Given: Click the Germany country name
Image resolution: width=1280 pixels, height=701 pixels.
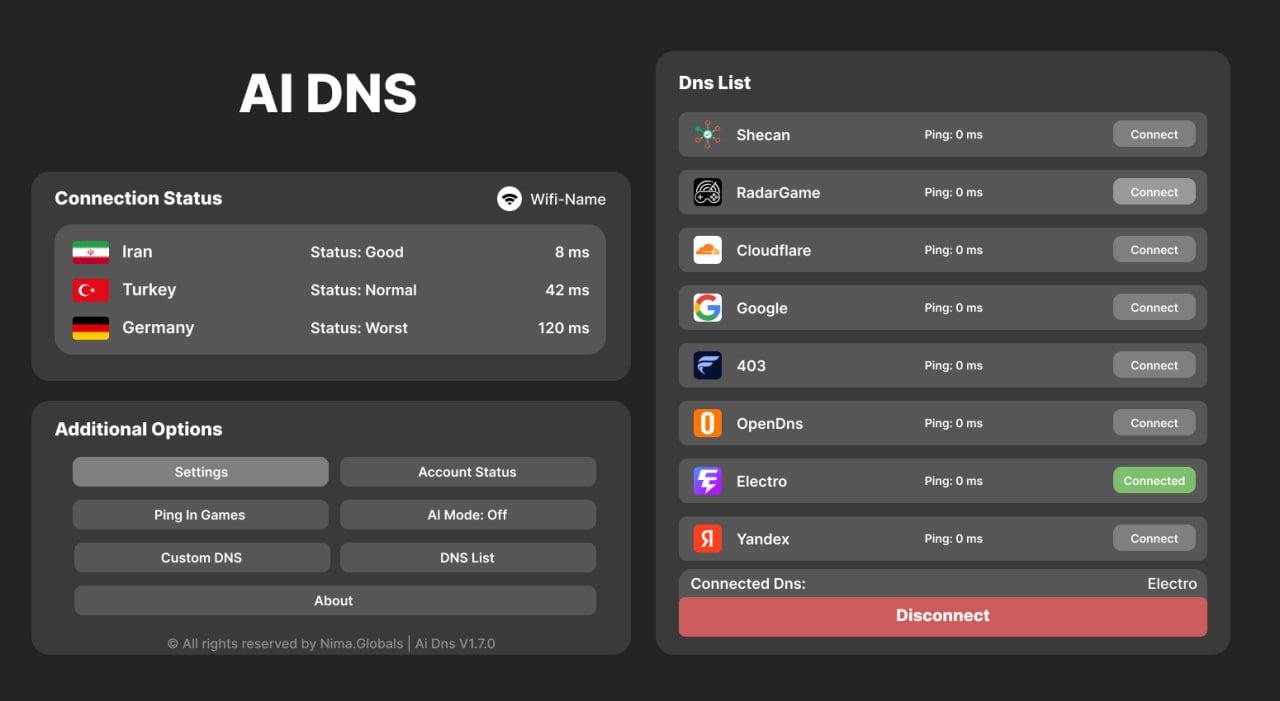Looking at the screenshot, I should [x=158, y=328].
